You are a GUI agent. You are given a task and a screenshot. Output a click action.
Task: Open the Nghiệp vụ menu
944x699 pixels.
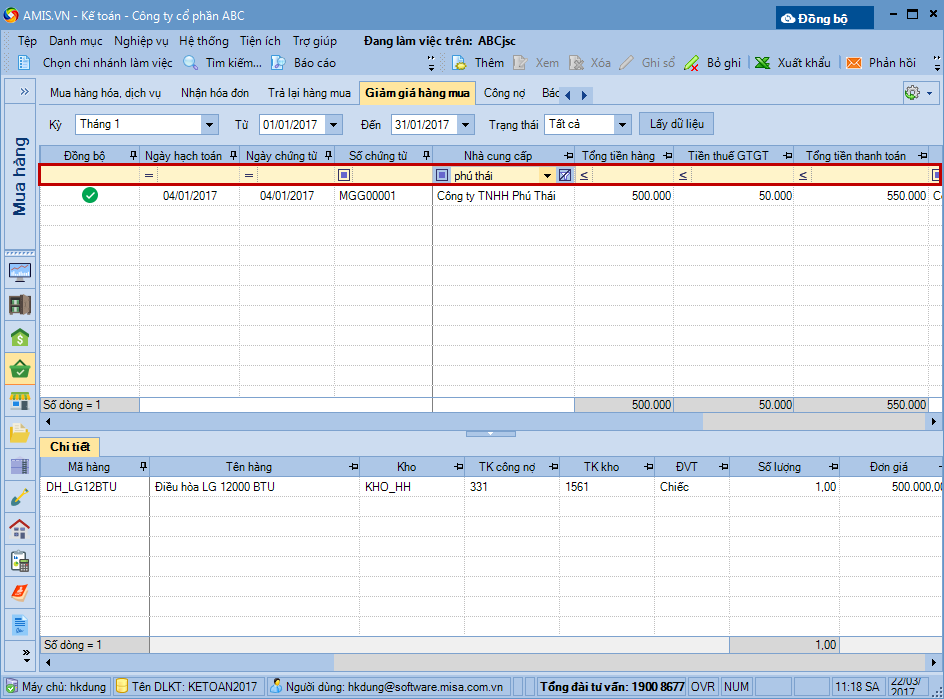141,41
